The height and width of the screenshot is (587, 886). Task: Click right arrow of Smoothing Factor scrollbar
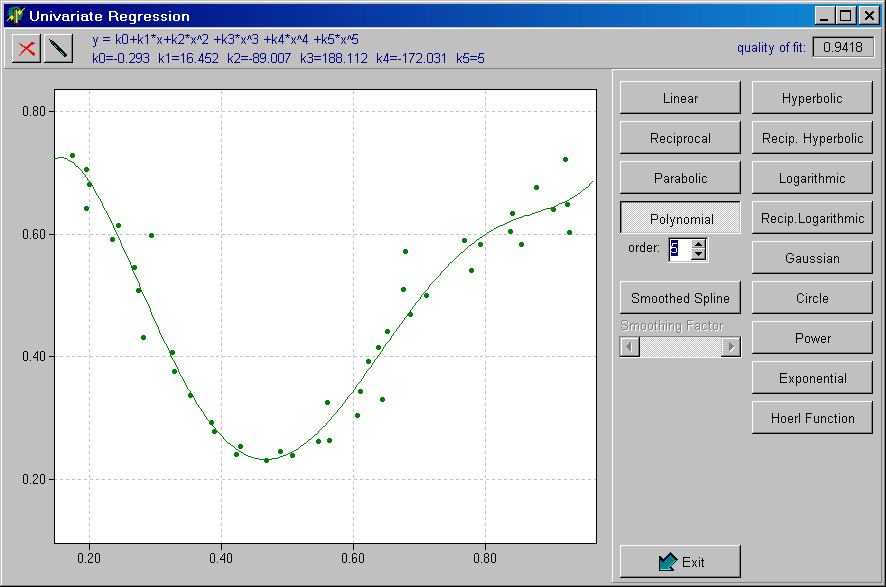(731, 347)
